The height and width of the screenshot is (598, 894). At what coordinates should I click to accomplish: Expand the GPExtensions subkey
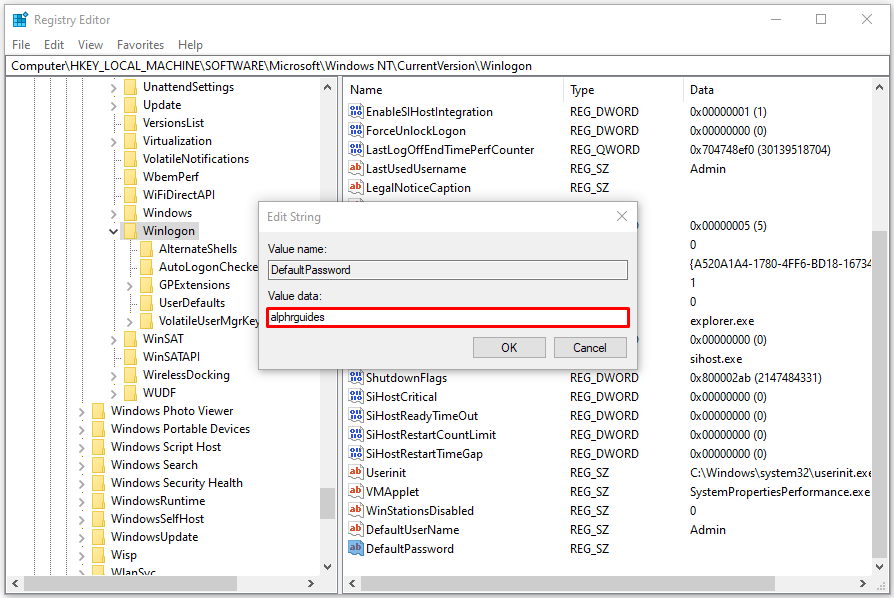coord(129,286)
